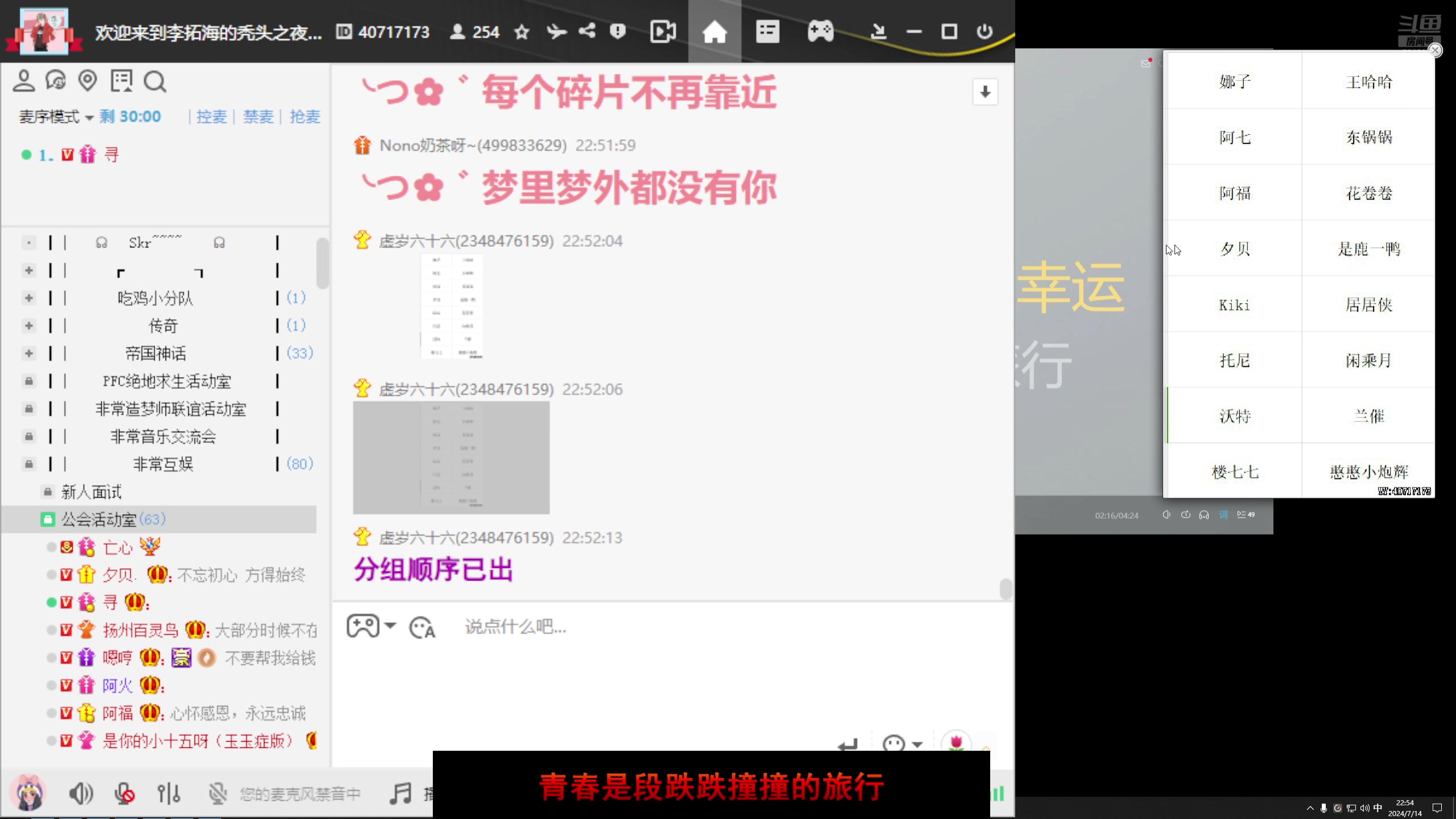Toggle the recording disable mic icon

pos(125,793)
